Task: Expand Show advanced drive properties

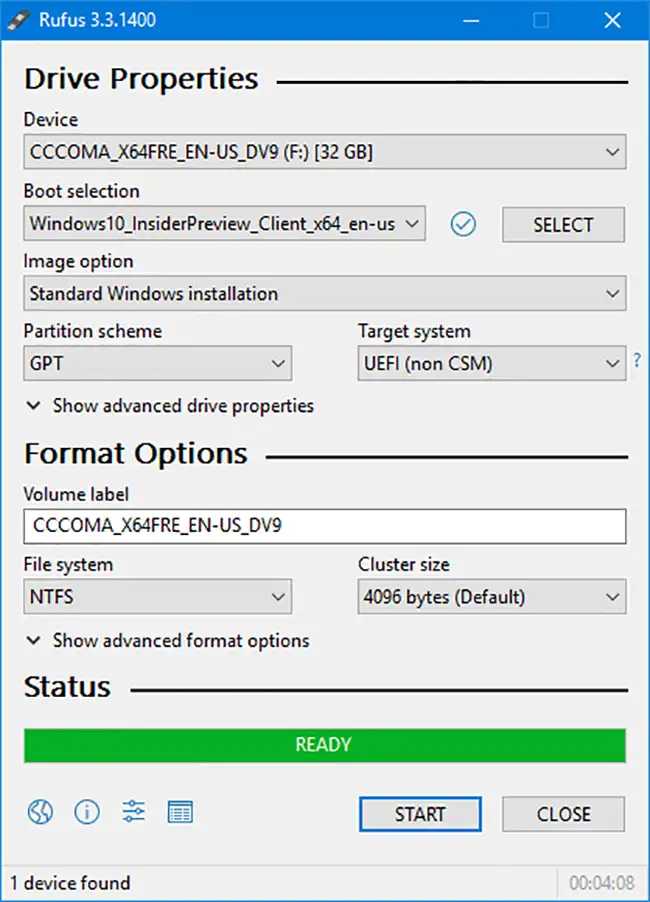Action: [170, 406]
